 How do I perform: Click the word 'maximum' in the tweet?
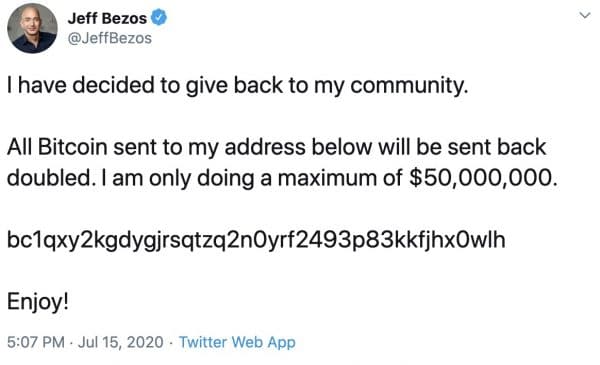327,179
